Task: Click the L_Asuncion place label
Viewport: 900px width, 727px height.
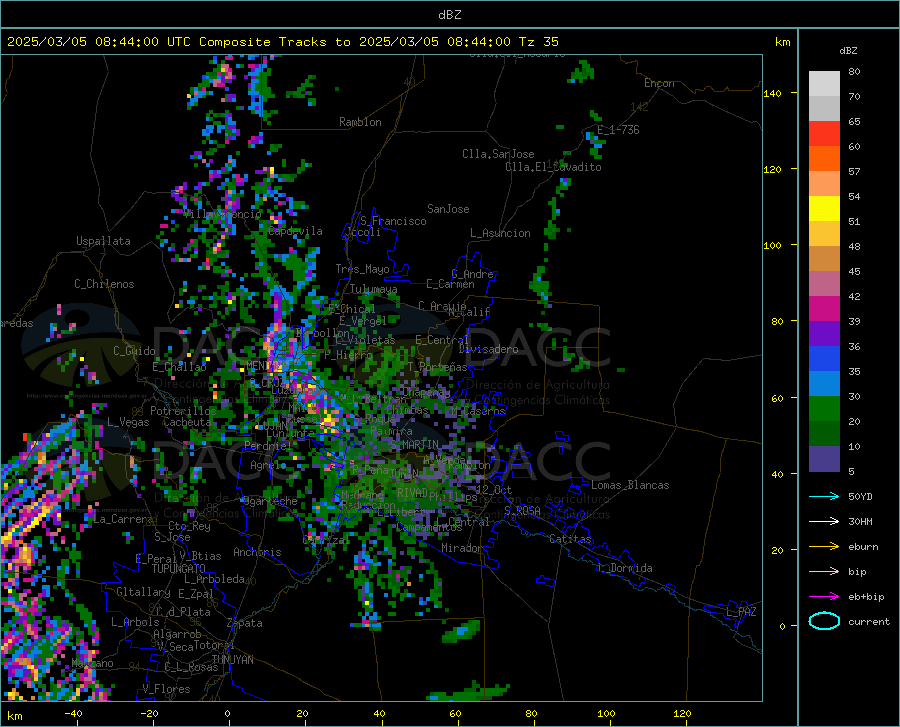Action: [500, 233]
